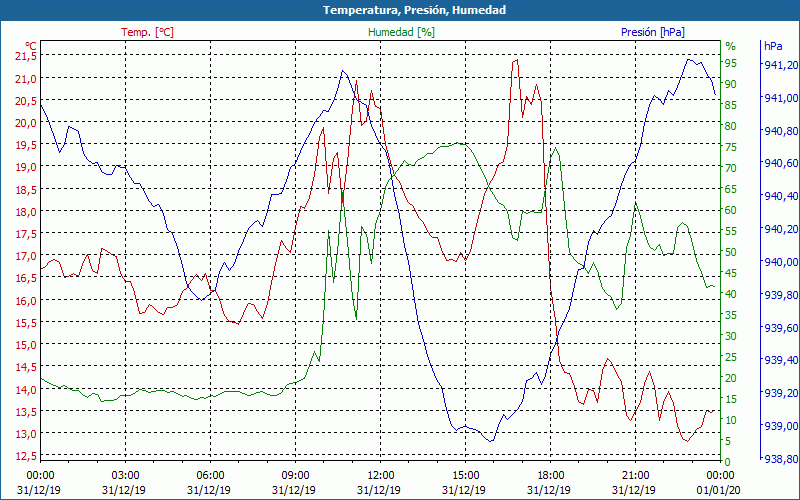
Task: Click '85' on the green humidity axis
Action: point(731,105)
